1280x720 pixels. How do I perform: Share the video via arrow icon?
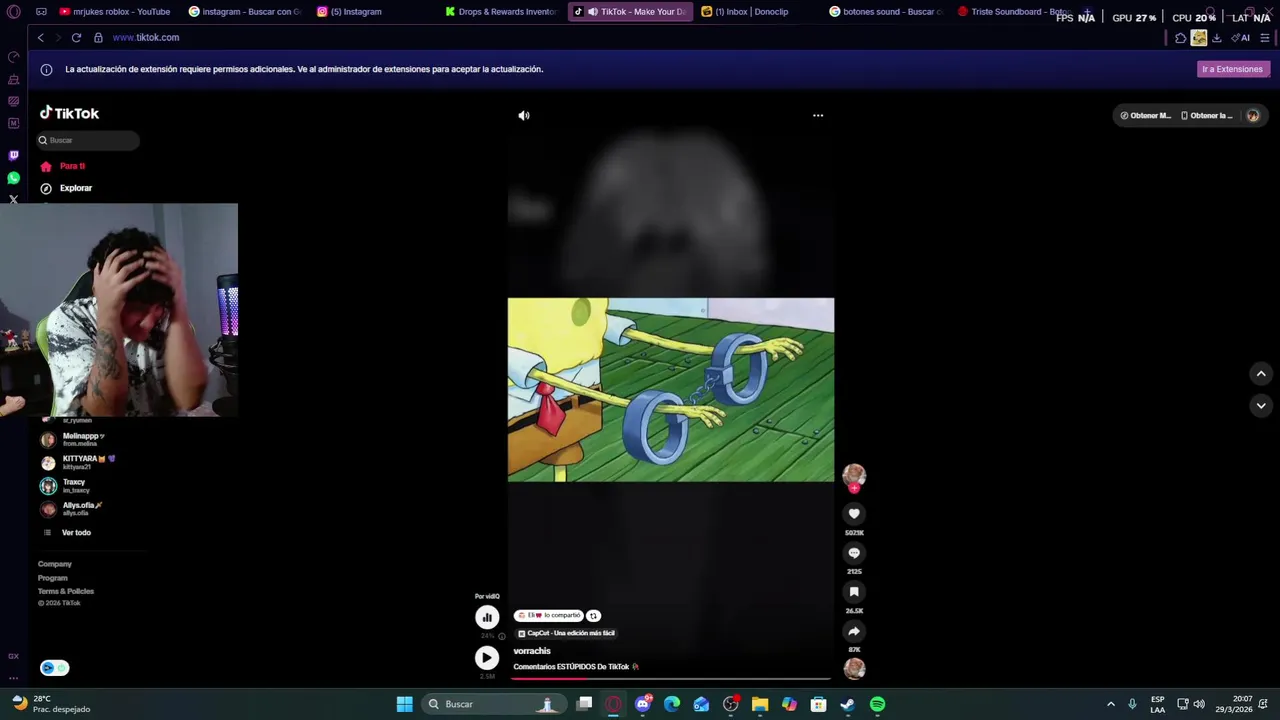coord(854,631)
